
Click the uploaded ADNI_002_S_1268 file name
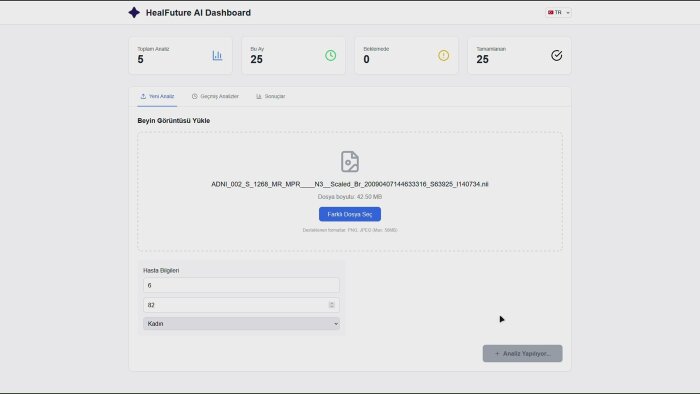(x=350, y=184)
